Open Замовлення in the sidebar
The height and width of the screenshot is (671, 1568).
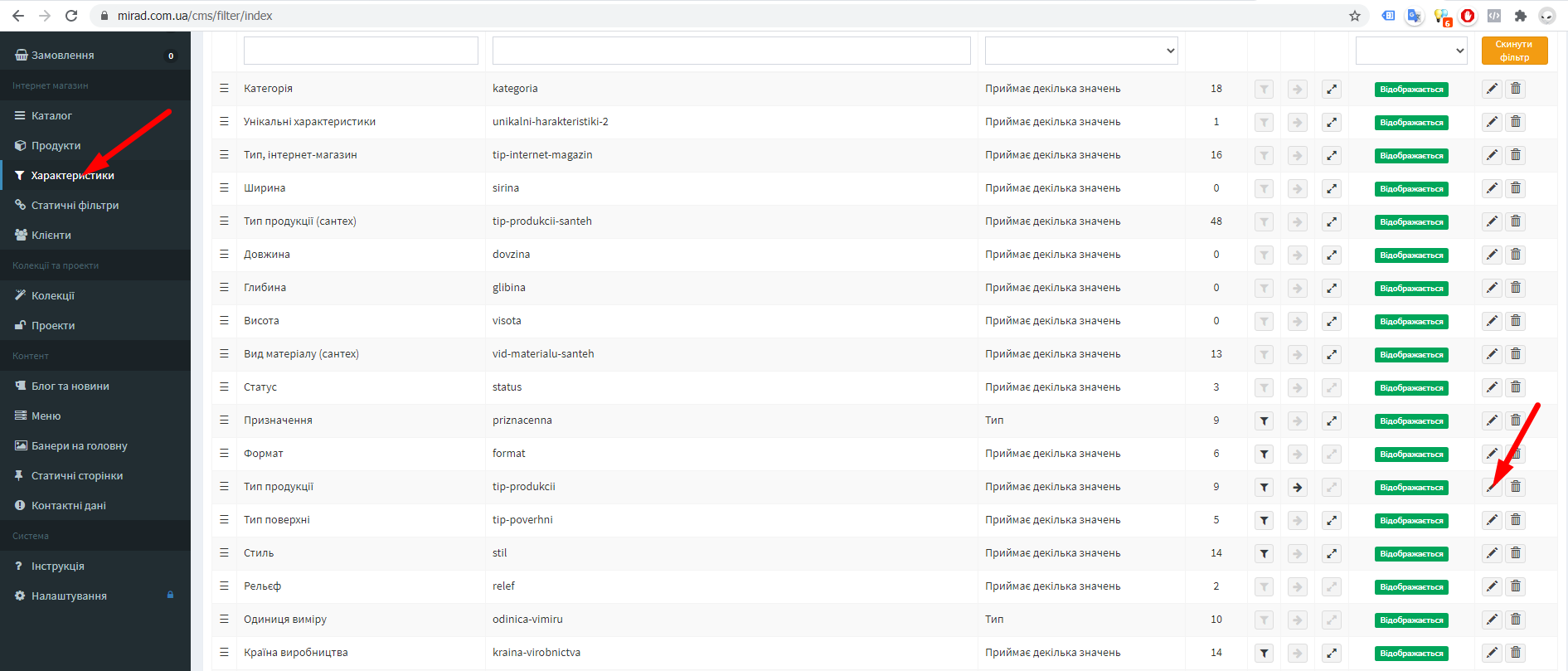[95, 56]
